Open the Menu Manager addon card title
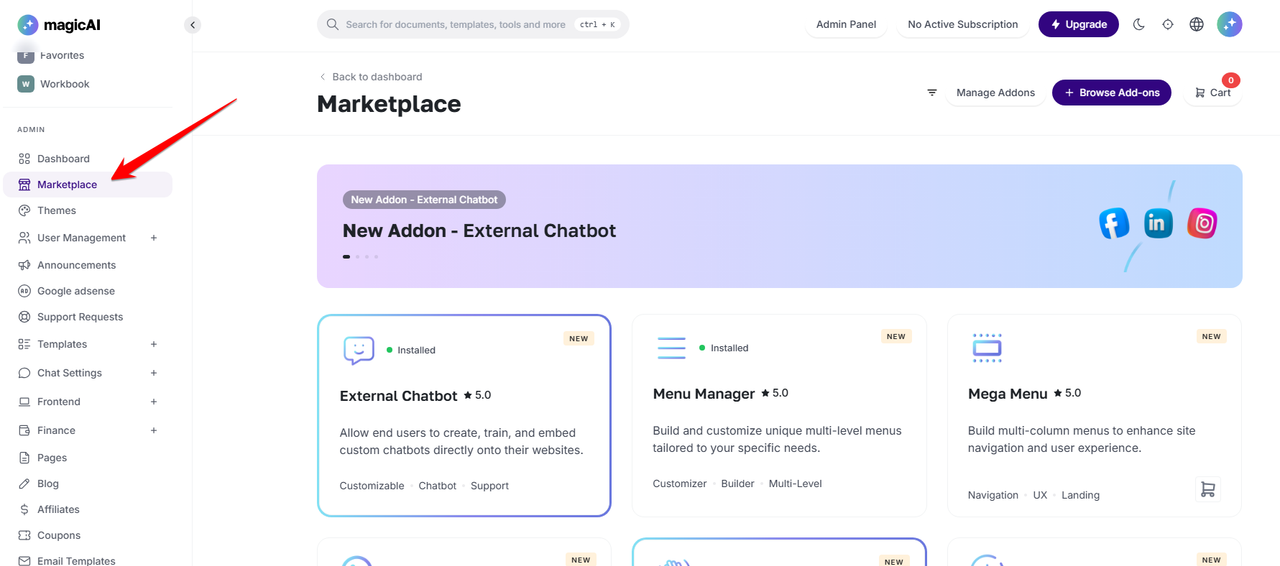The width and height of the screenshot is (1280, 566). coord(704,394)
